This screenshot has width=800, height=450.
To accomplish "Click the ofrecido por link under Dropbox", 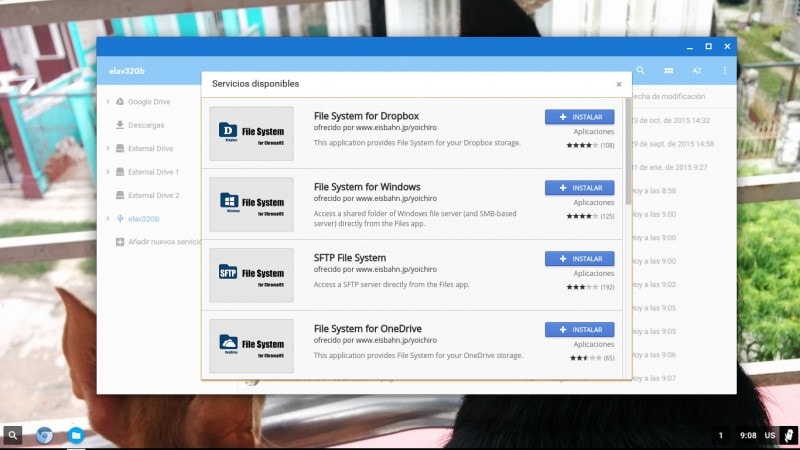I will click(375, 128).
